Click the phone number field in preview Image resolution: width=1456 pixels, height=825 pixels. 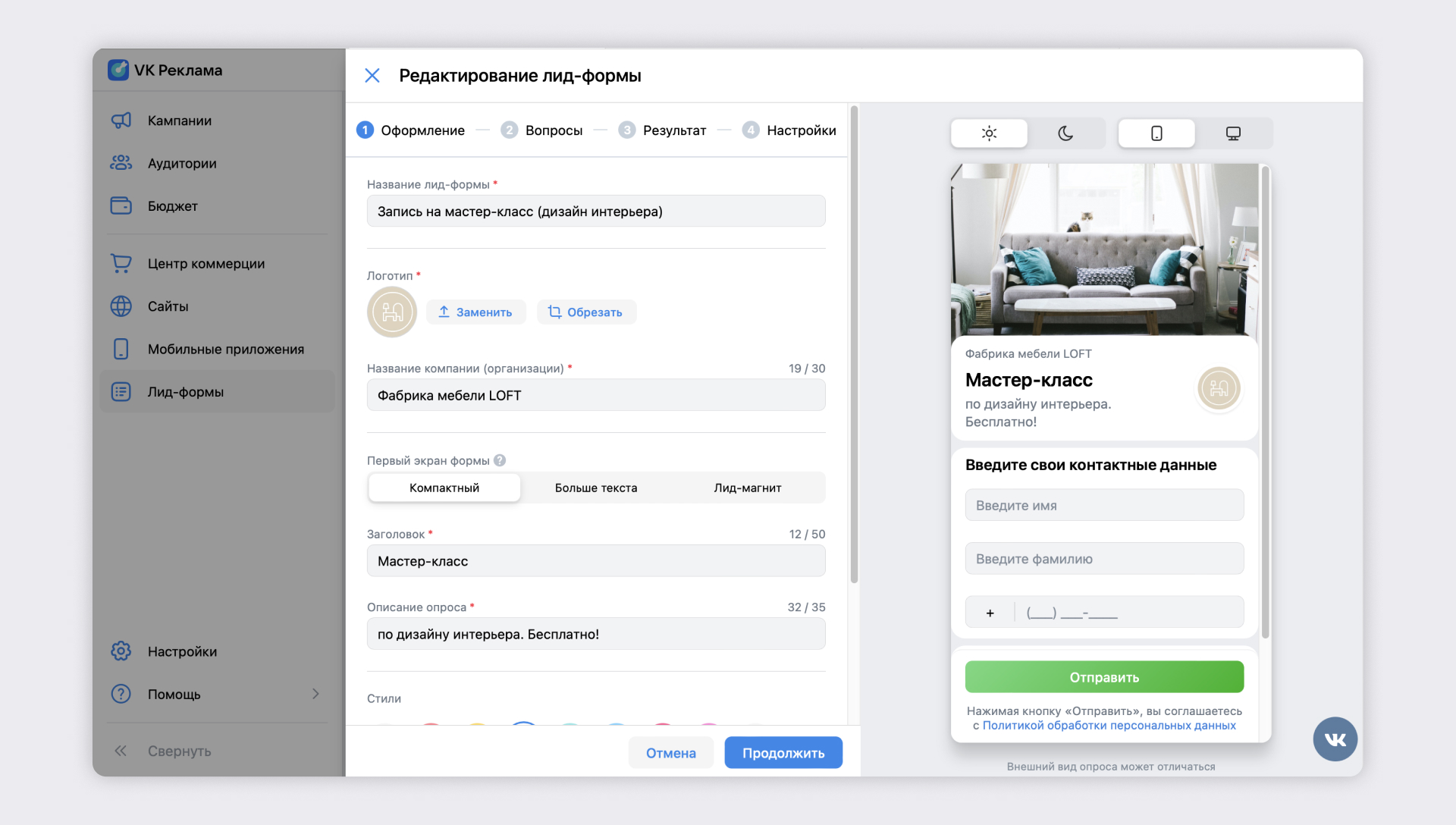(x=1130, y=613)
